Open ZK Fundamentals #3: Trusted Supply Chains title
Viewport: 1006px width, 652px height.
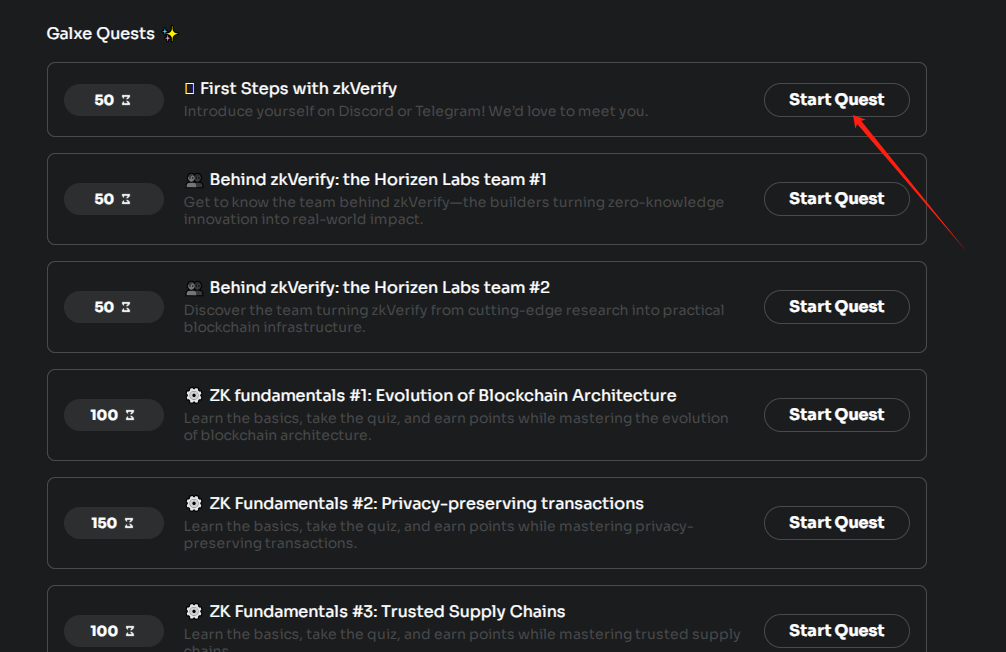[388, 611]
